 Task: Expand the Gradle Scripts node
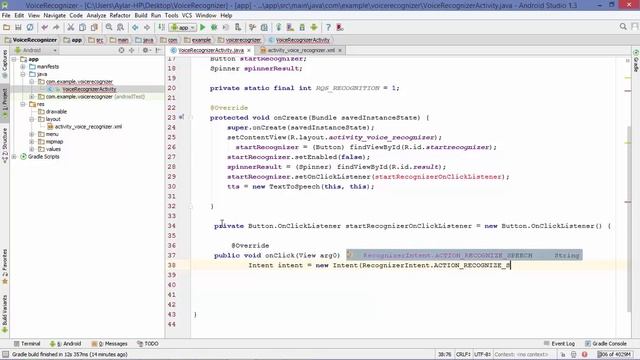point(14,157)
